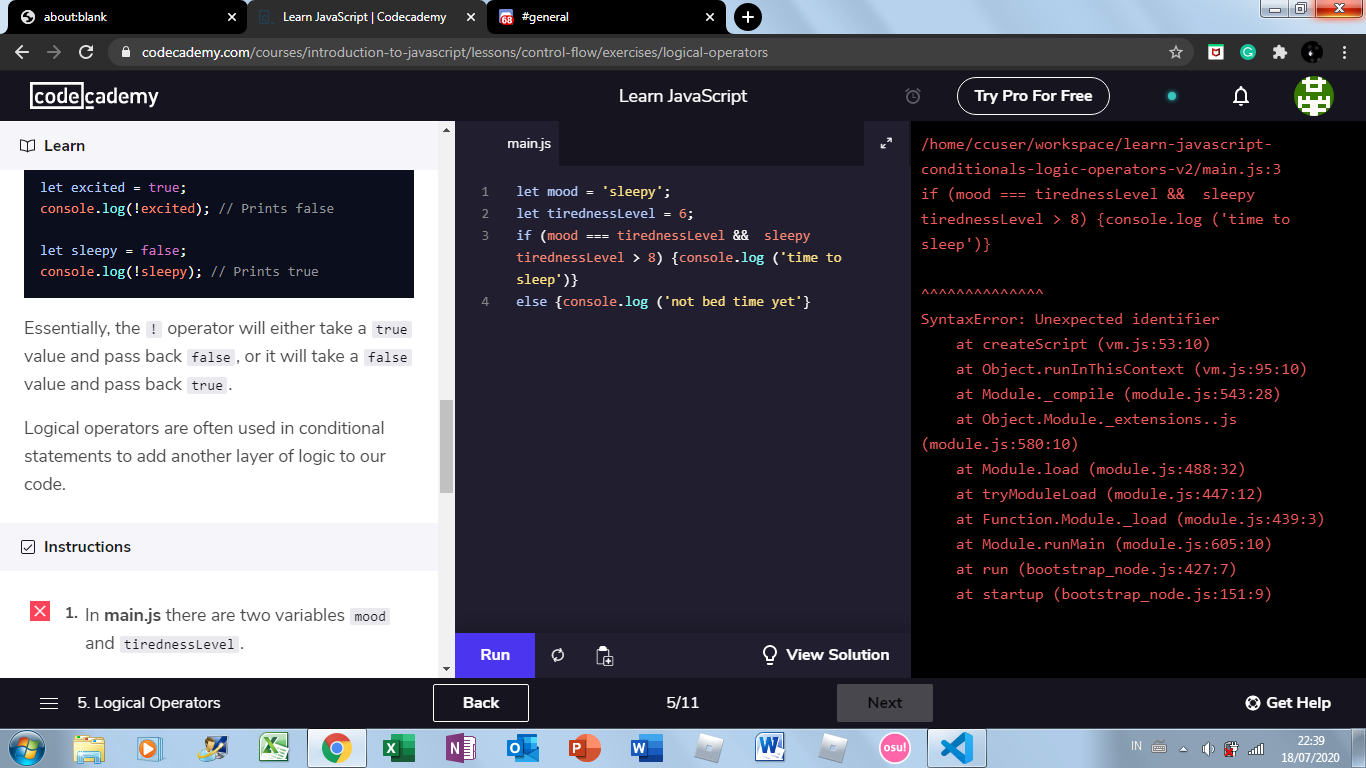Click the 5/11 progress indicator
Image resolution: width=1366 pixels, height=768 pixels.
(x=683, y=703)
